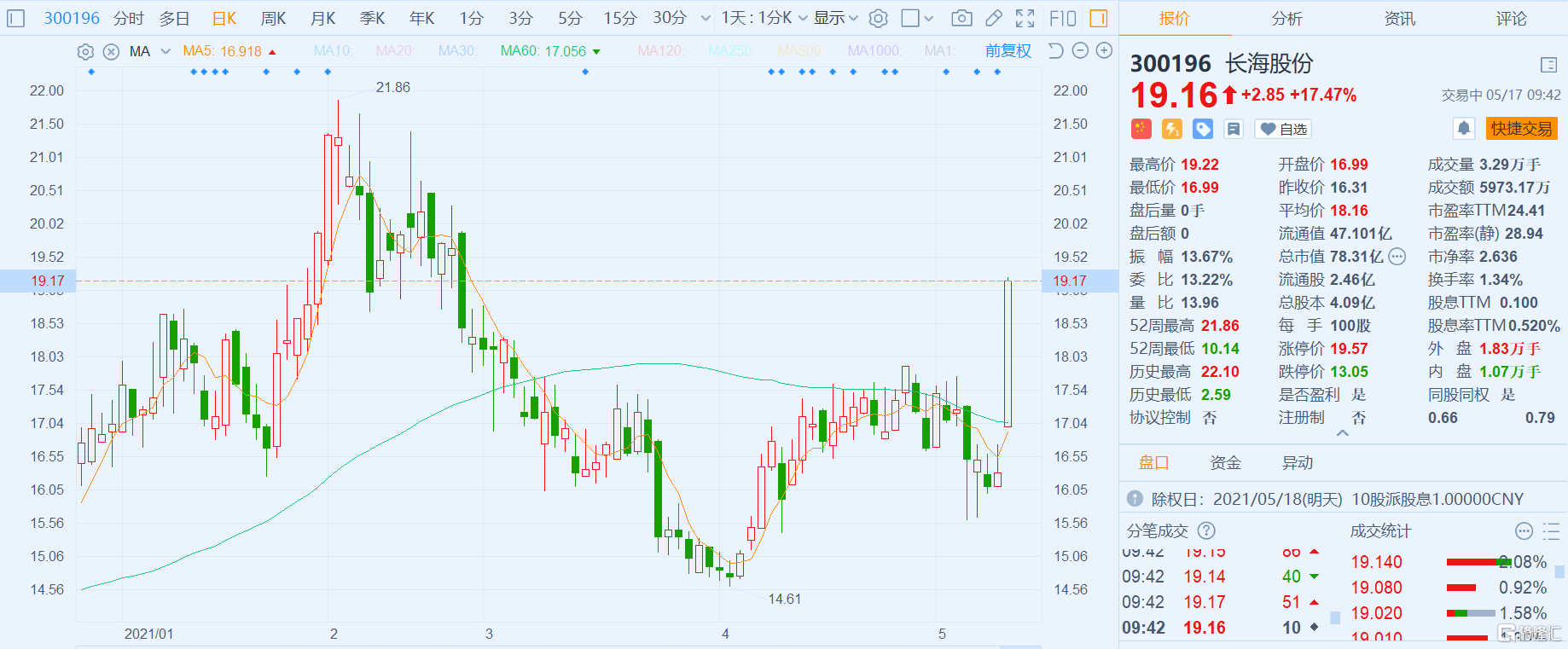The image size is (1568, 649).
Task: Switch to 分时 intraday chart
Action: click(x=129, y=18)
